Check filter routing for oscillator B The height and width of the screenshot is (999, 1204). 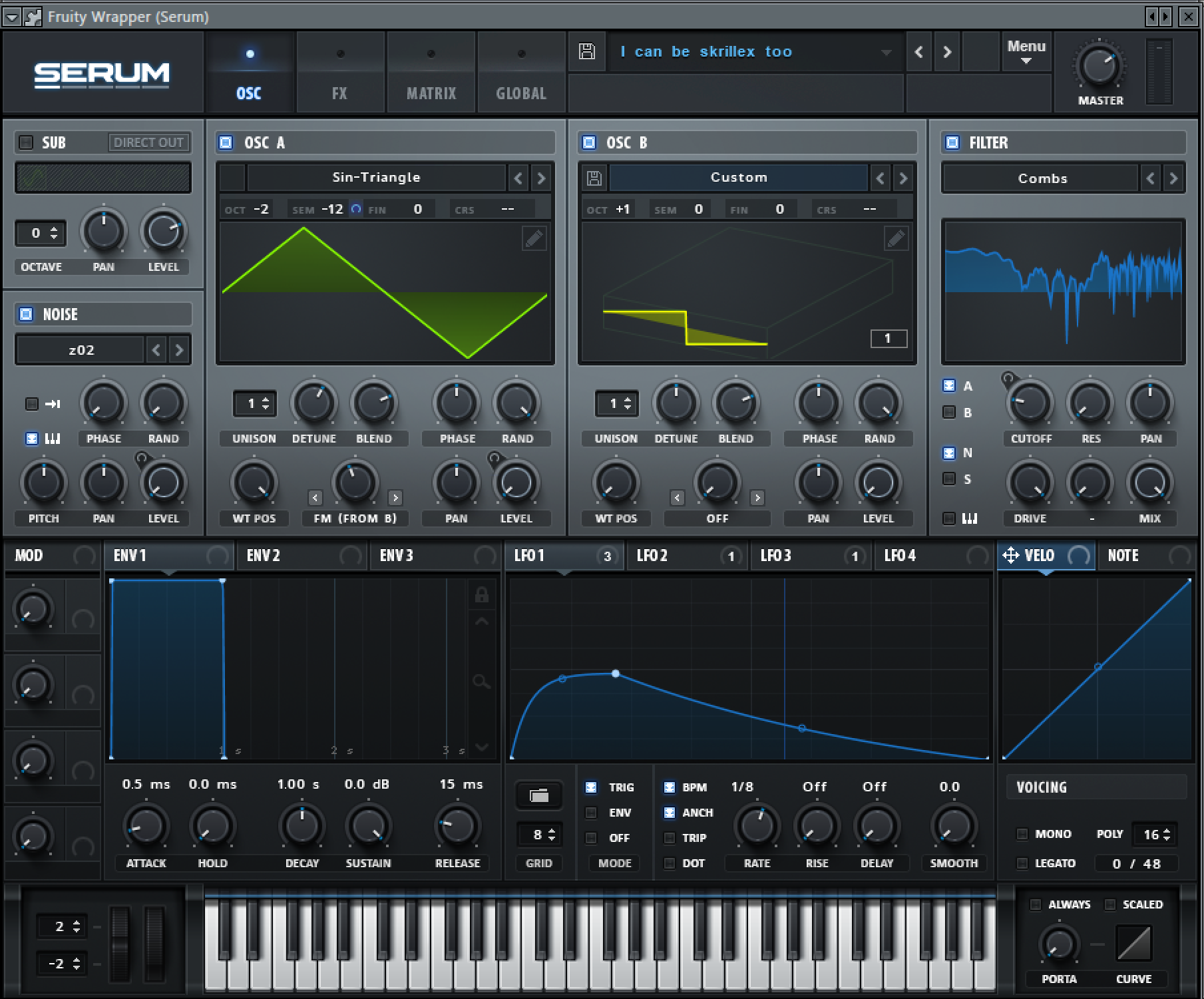point(949,413)
